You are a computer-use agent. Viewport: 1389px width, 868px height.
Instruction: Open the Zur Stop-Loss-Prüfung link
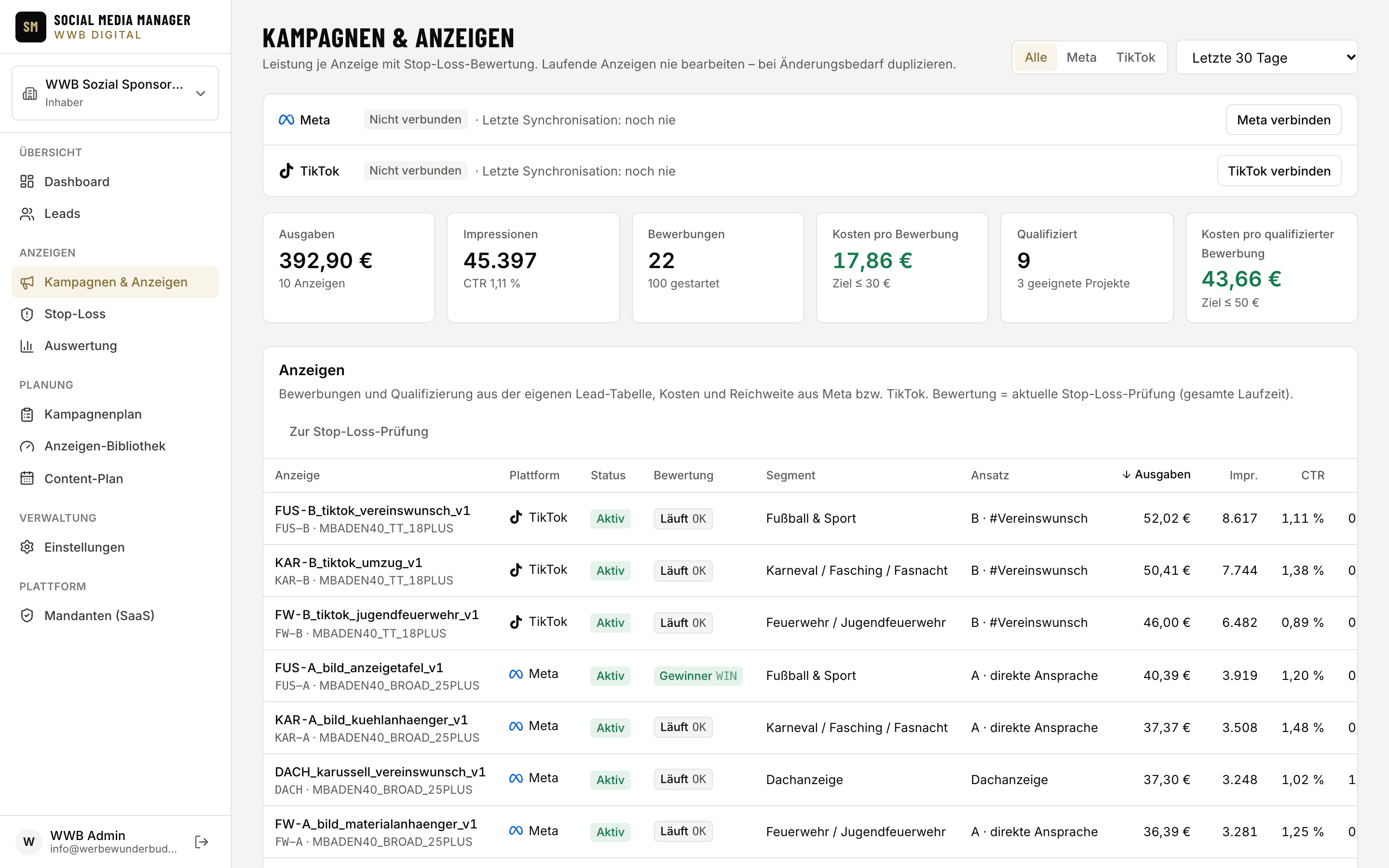point(359,431)
